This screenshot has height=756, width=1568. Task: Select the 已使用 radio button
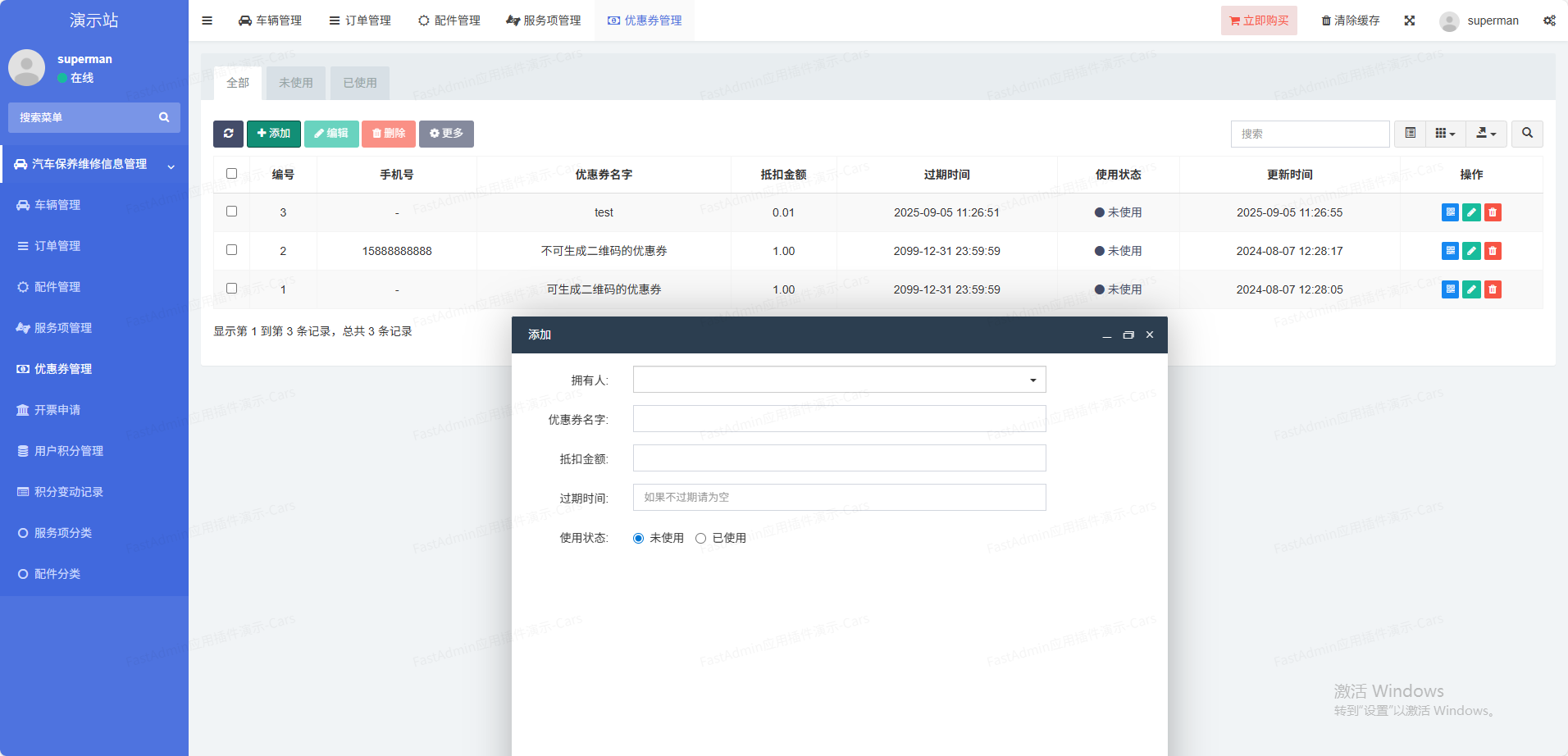pyautogui.click(x=700, y=539)
